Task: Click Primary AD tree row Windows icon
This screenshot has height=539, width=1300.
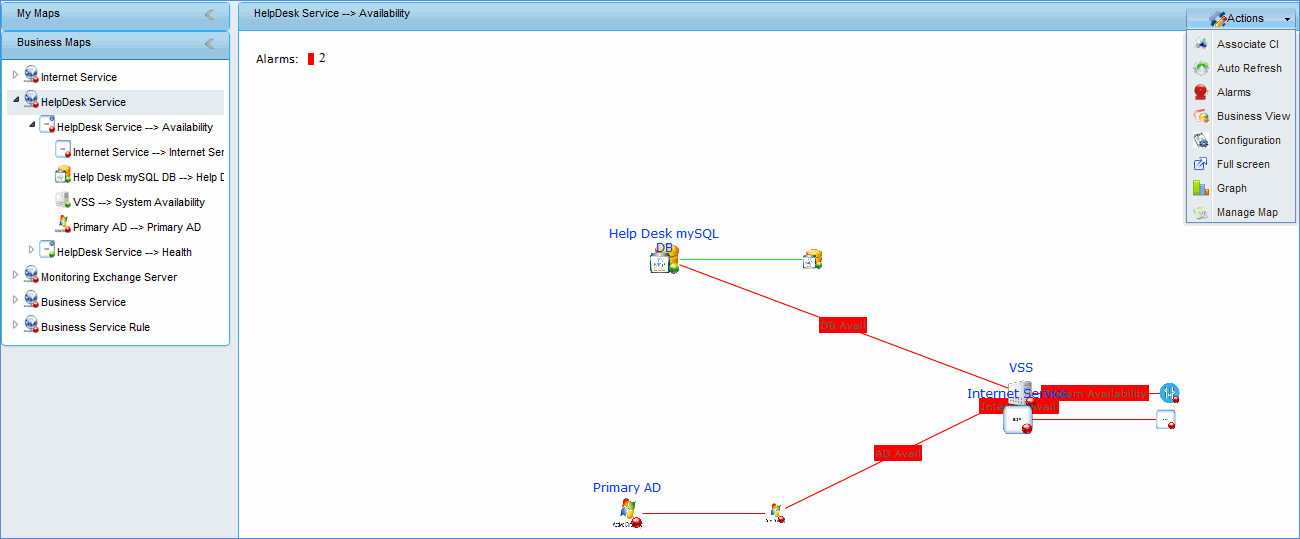Action: [x=63, y=225]
